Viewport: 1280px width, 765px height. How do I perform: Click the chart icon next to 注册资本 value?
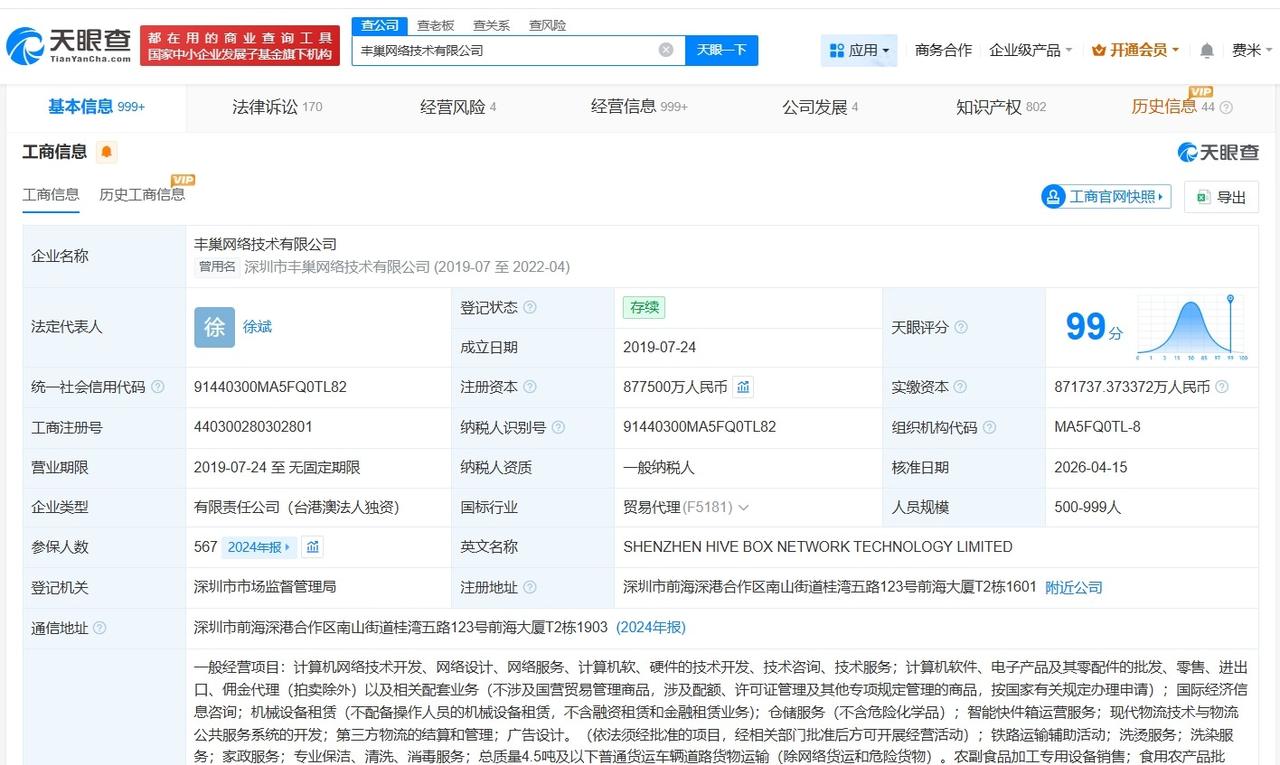tap(743, 387)
